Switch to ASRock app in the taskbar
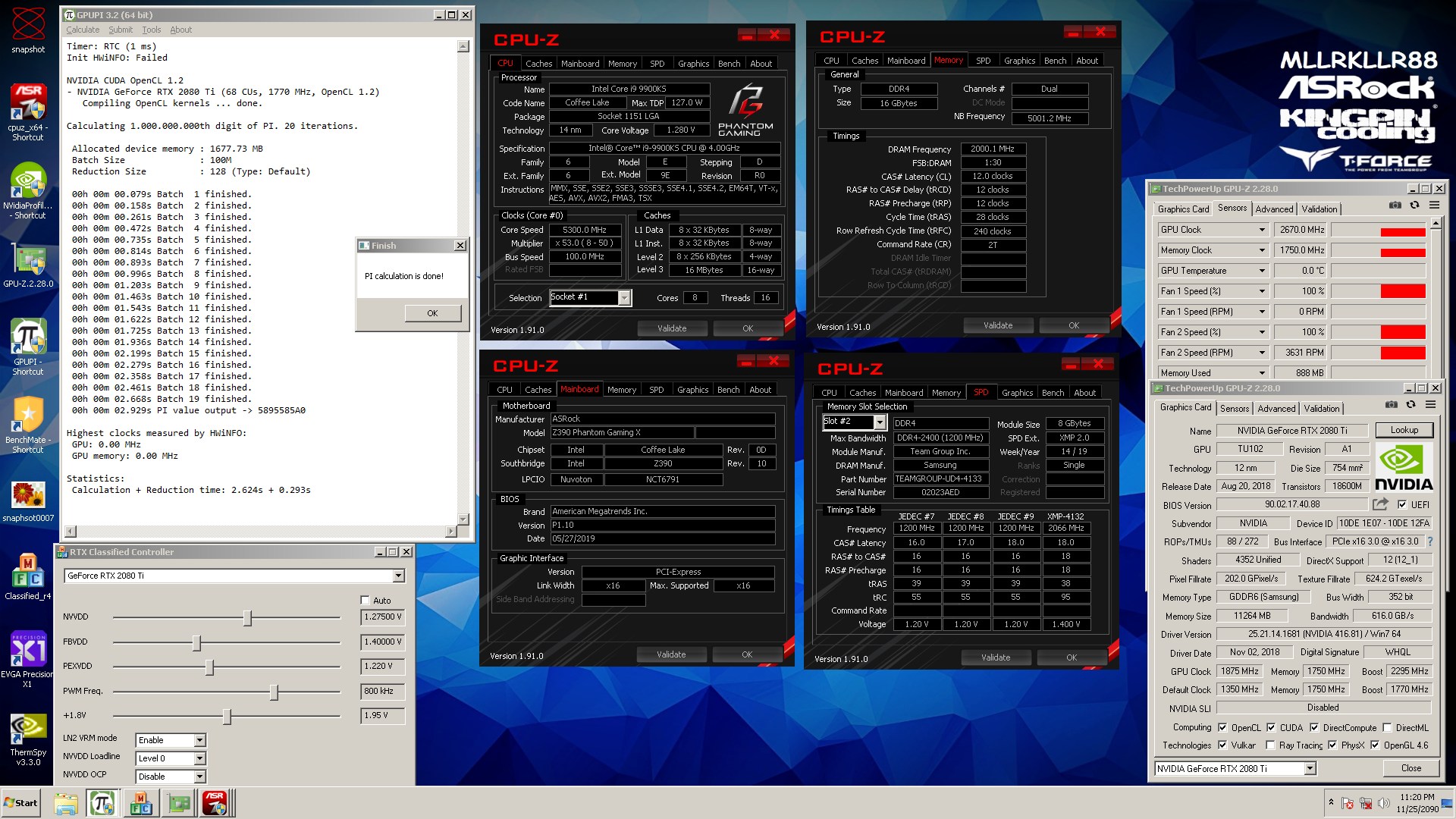1456x819 pixels. (x=215, y=804)
